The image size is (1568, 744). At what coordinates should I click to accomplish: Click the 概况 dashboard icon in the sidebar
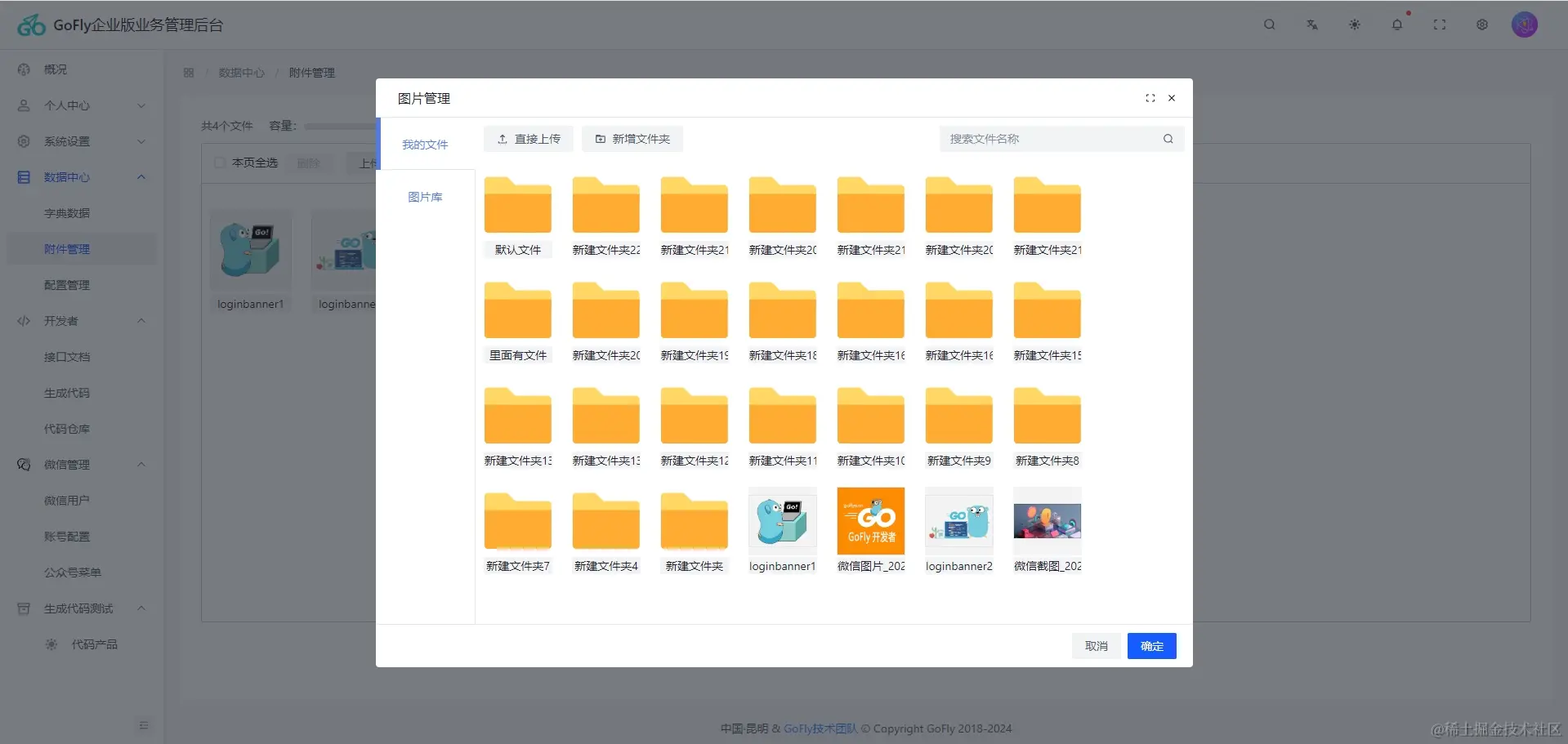pos(24,69)
